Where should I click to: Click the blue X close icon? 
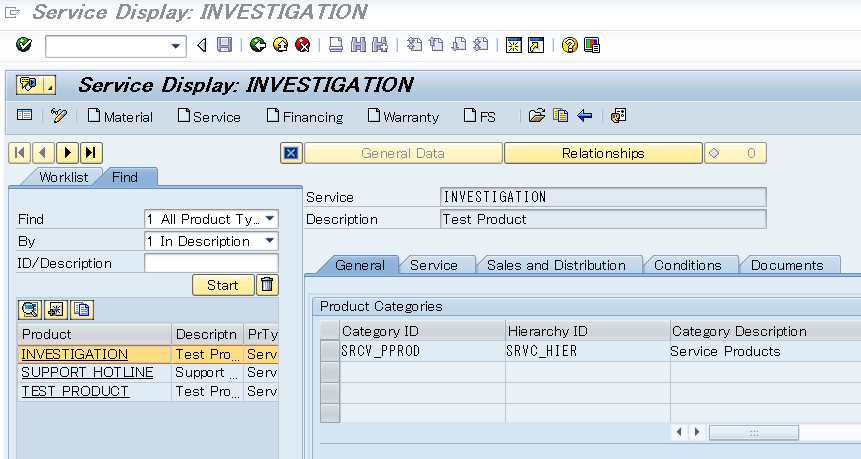(291, 153)
